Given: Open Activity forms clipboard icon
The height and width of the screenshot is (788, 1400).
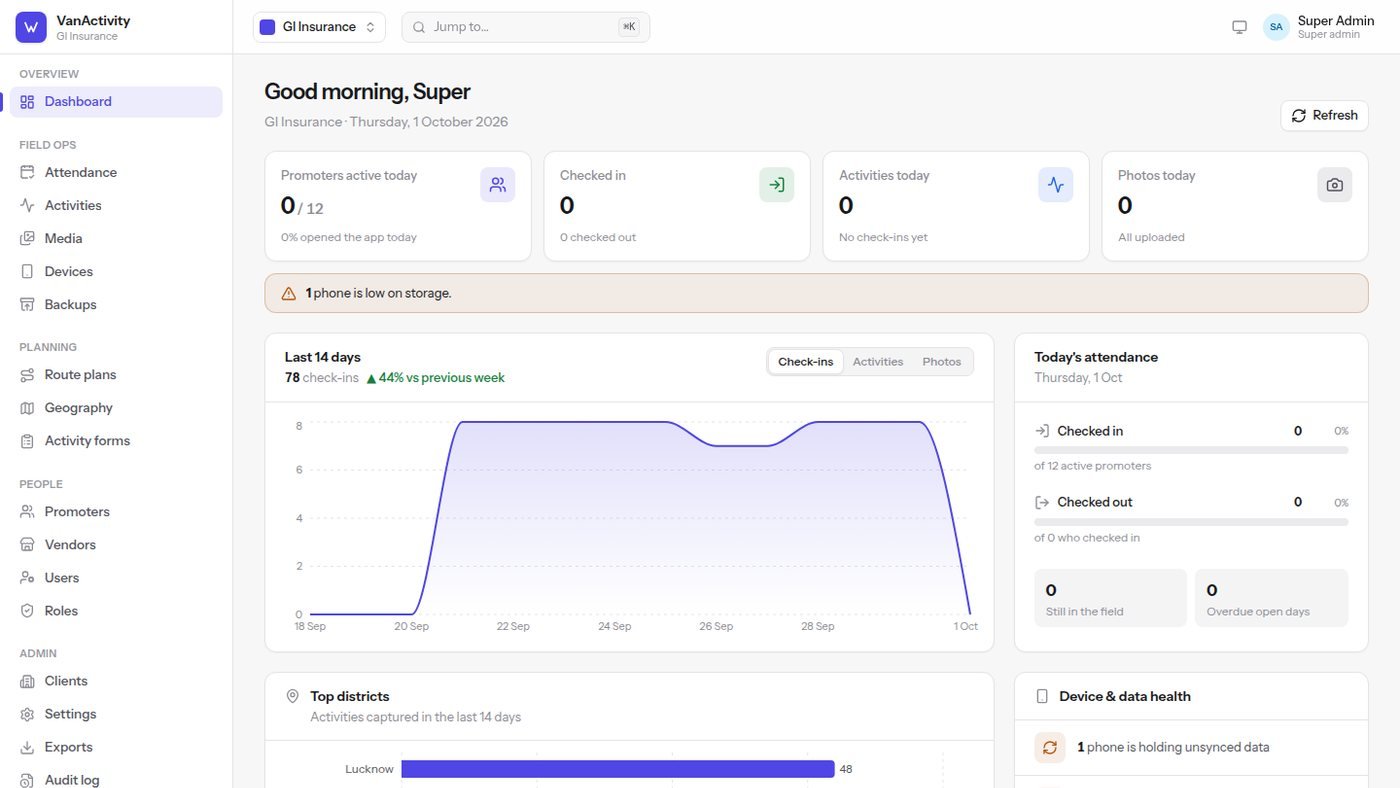Looking at the screenshot, I should (27, 441).
